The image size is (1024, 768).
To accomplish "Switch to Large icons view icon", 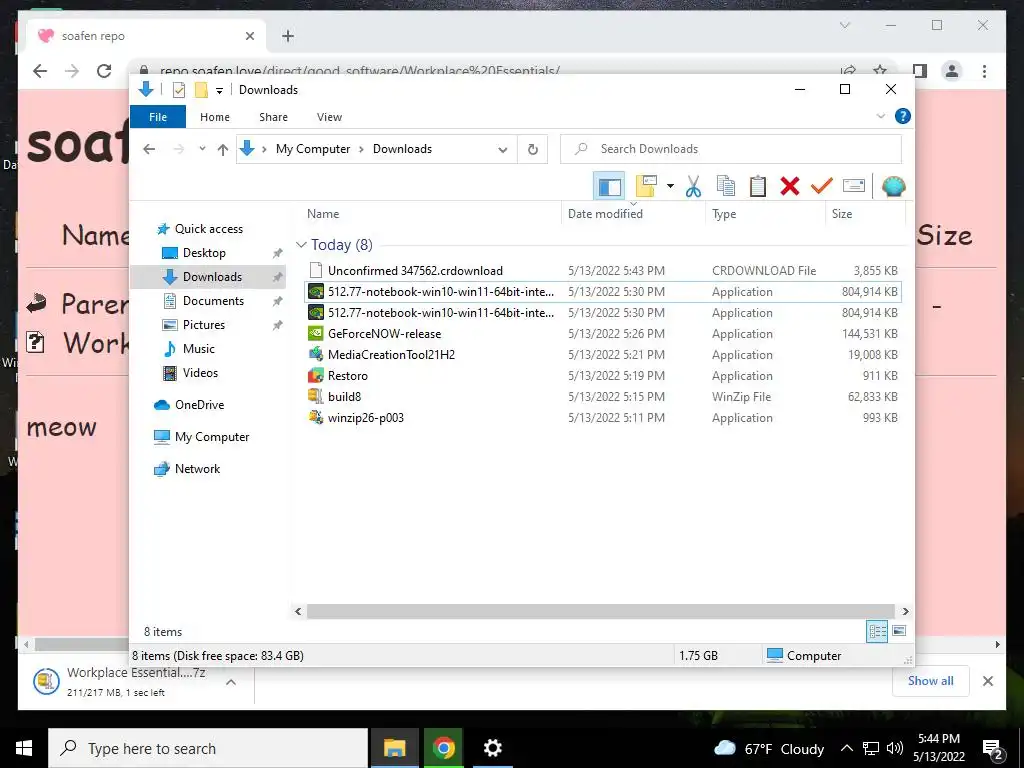I will tap(899, 631).
